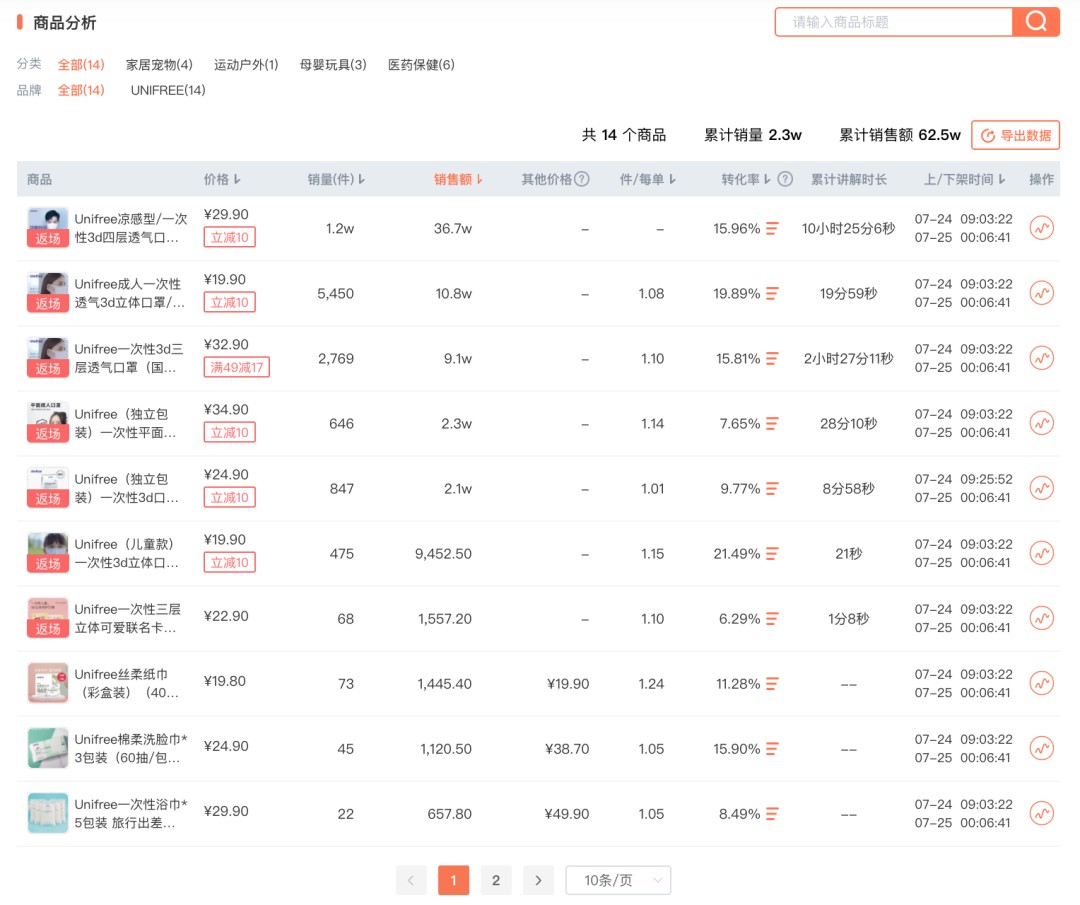Click 10小时25分6秒 duration cell
This screenshot has width=1080, height=905.
click(x=848, y=229)
